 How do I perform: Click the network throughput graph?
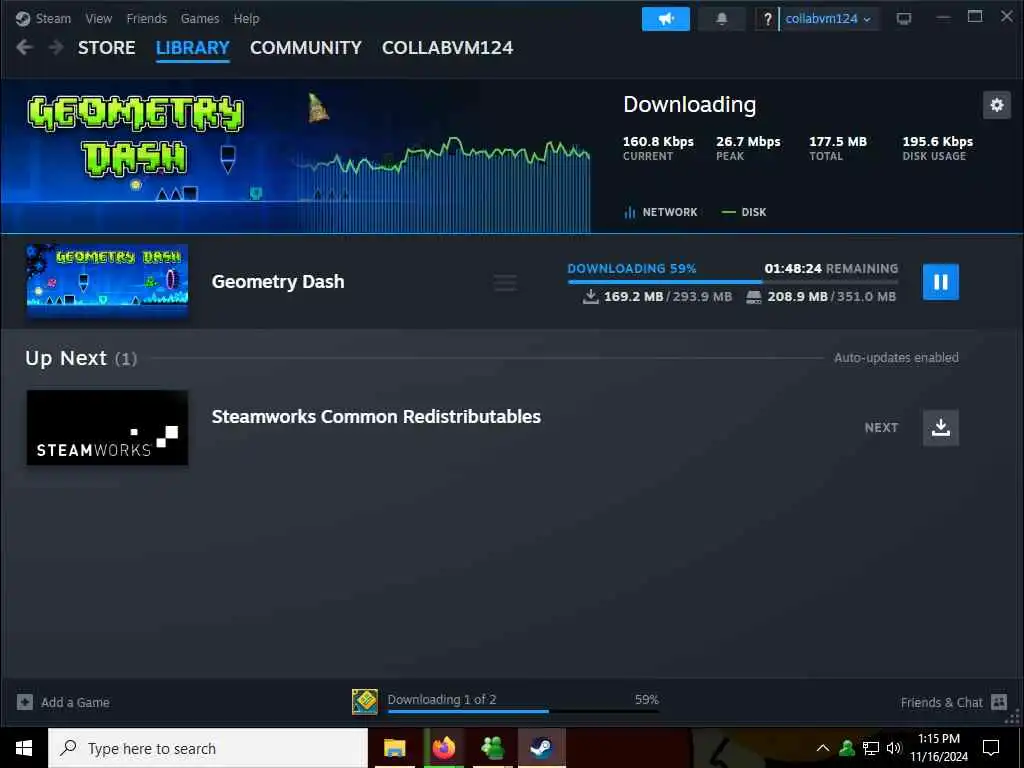coord(444,186)
